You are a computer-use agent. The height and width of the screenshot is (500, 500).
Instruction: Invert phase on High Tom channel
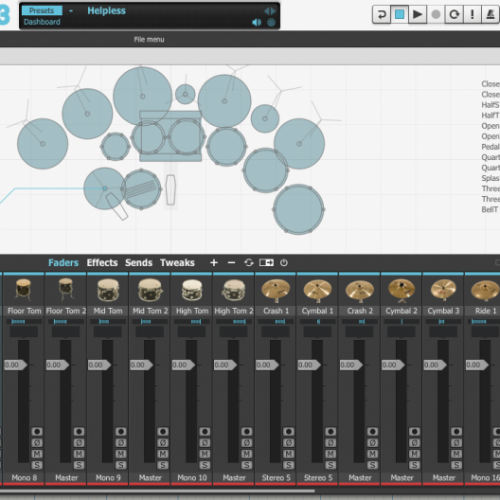click(x=205, y=443)
